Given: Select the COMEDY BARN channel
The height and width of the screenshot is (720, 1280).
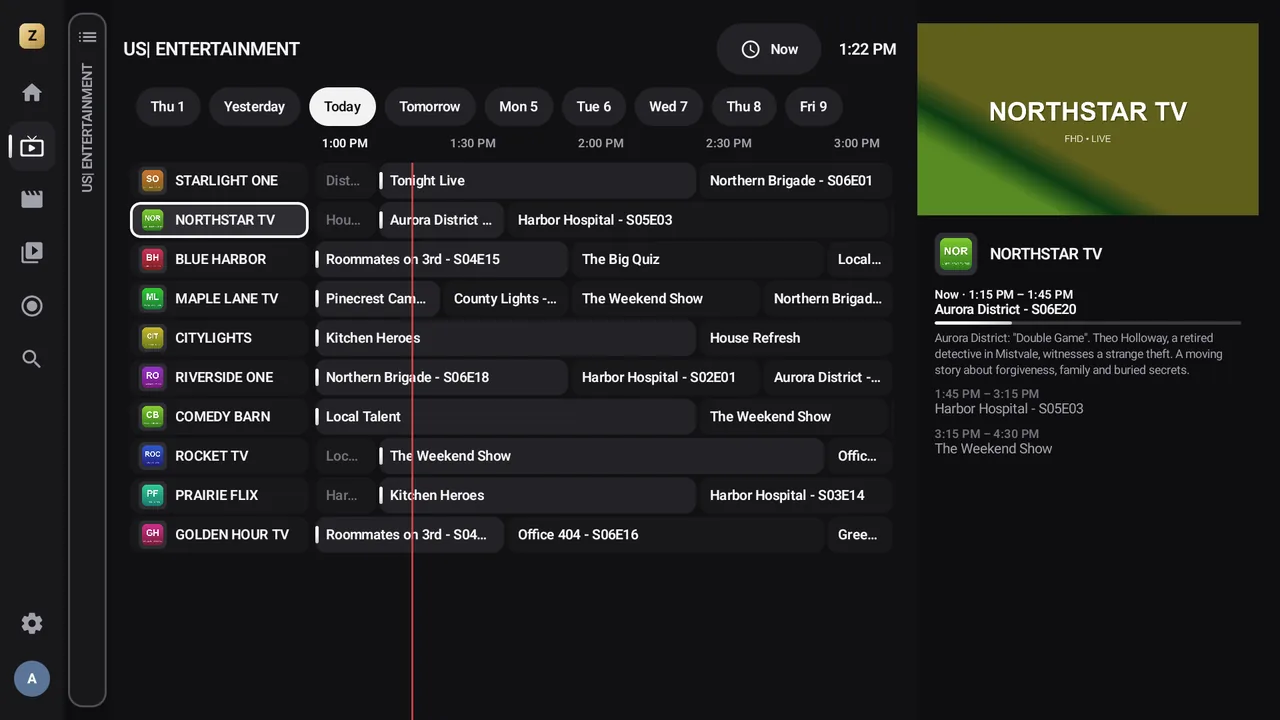Looking at the screenshot, I should pyautogui.click(x=219, y=417).
